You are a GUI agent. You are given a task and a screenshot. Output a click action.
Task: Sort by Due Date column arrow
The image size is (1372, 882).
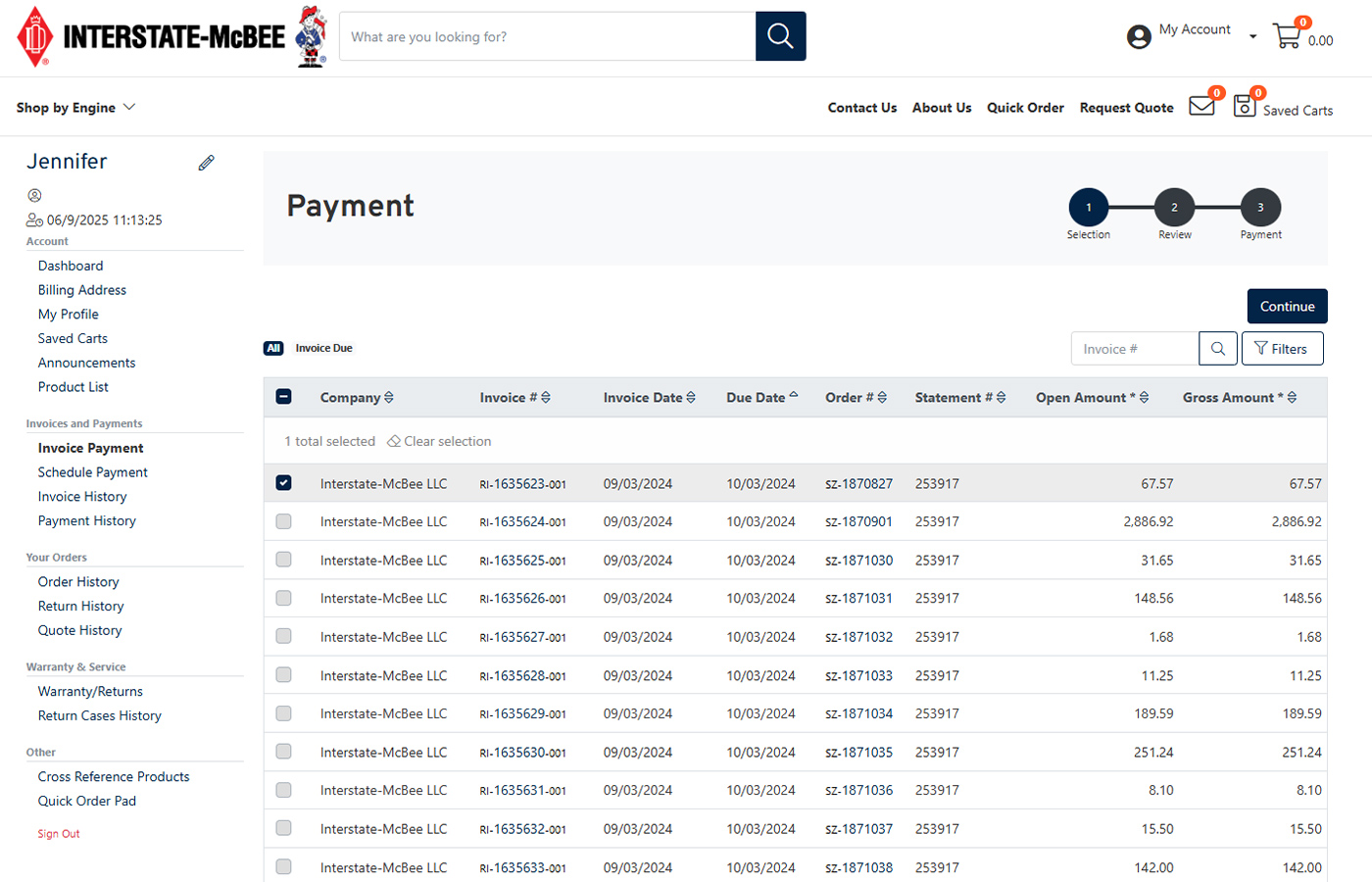coord(794,396)
